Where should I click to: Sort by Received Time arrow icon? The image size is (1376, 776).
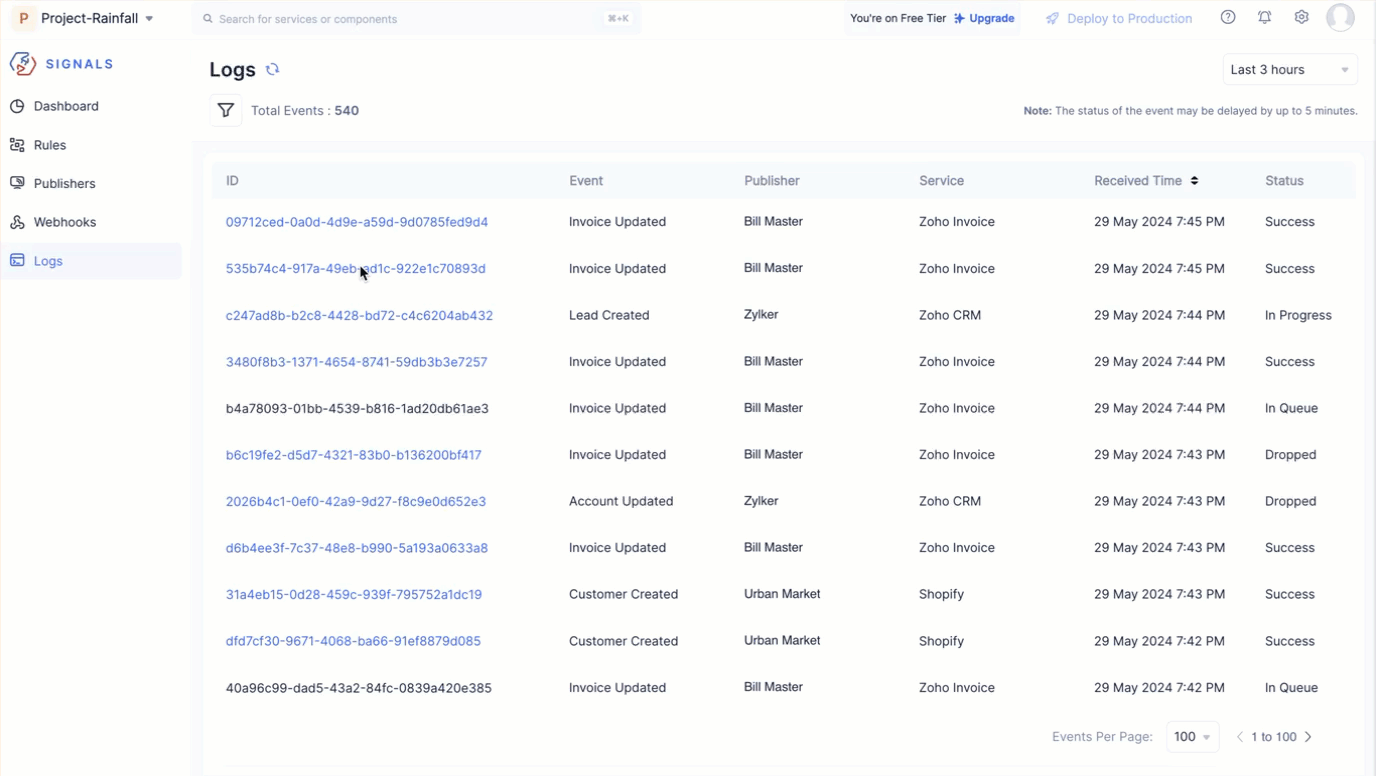pyautogui.click(x=1194, y=181)
